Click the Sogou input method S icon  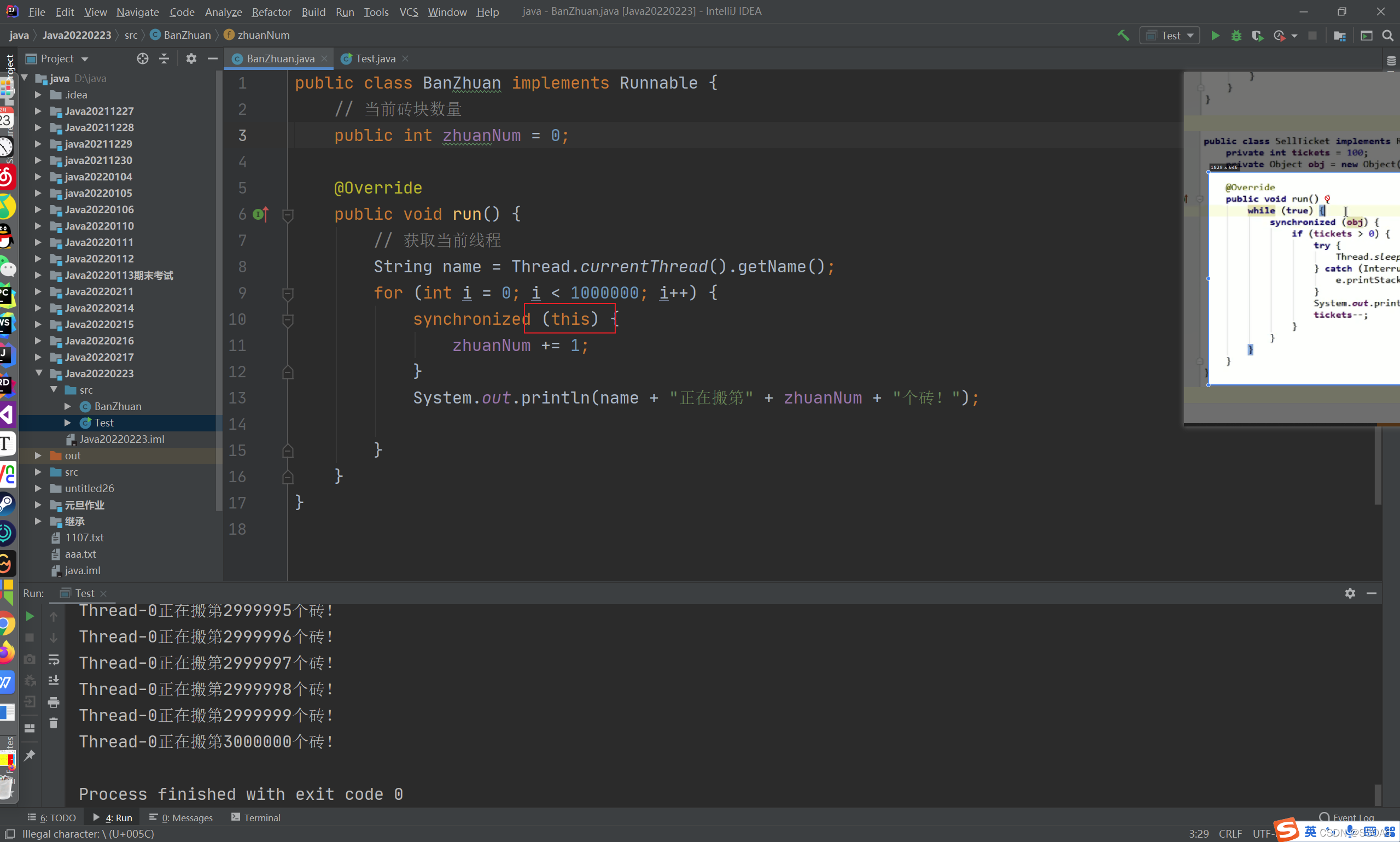pyautogui.click(x=1286, y=829)
